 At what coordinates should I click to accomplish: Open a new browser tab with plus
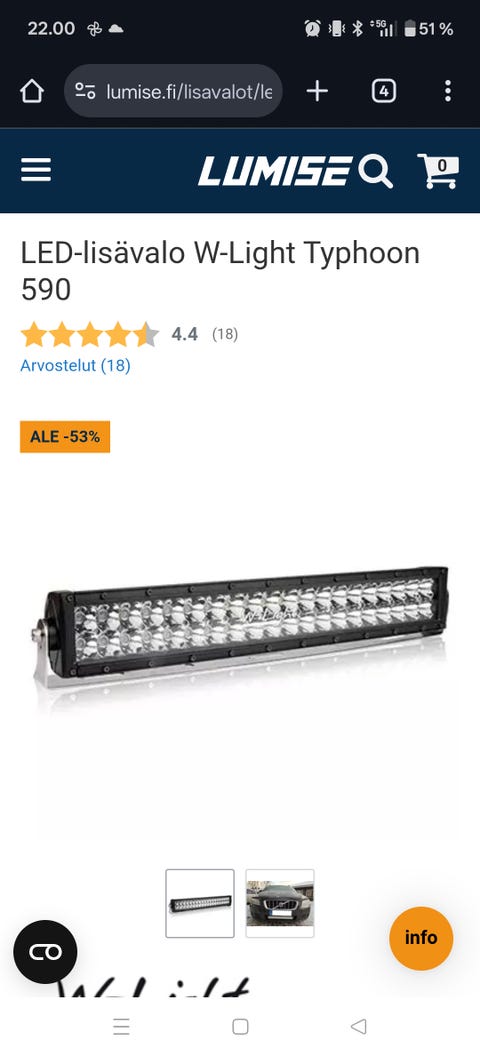click(x=317, y=91)
